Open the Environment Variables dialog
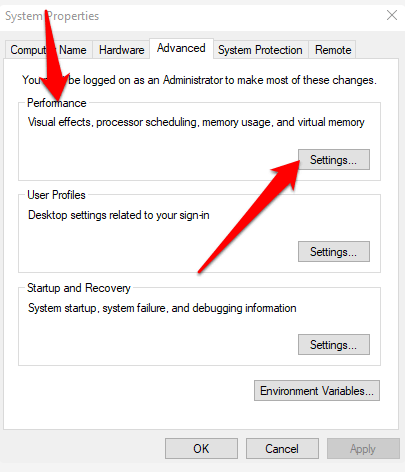405x472 pixels. point(317,390)
